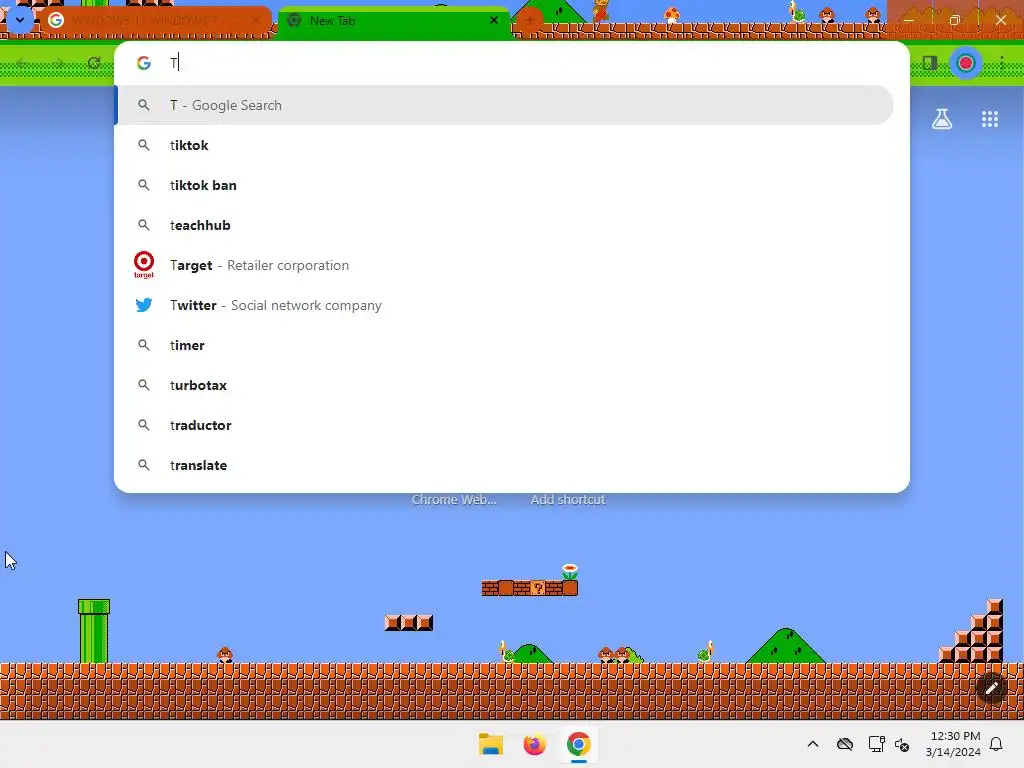
Task: Open the Google apps grid
Action: click(x=989, y=119)
